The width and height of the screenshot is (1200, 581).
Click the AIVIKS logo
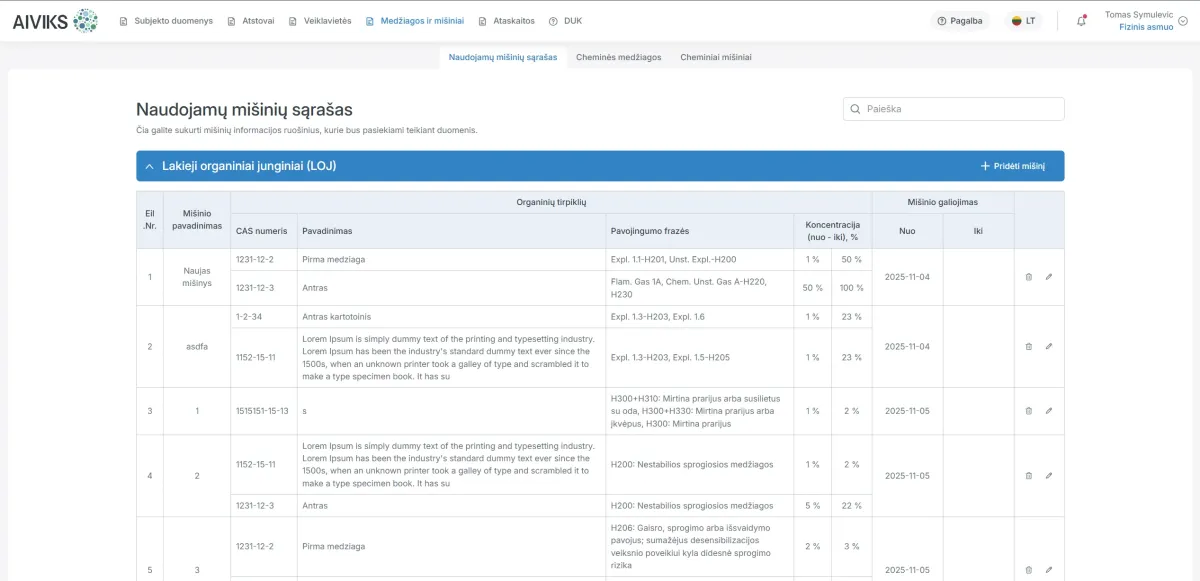[x=55, y=21]
